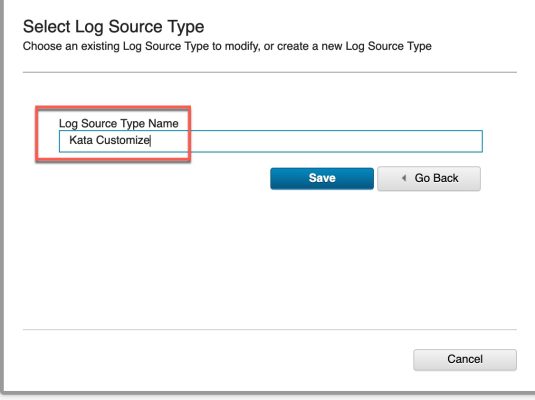Focus the Log Source Type Name field
The width and height of the screenshot is (535, 400).
[x=271, y=141]
